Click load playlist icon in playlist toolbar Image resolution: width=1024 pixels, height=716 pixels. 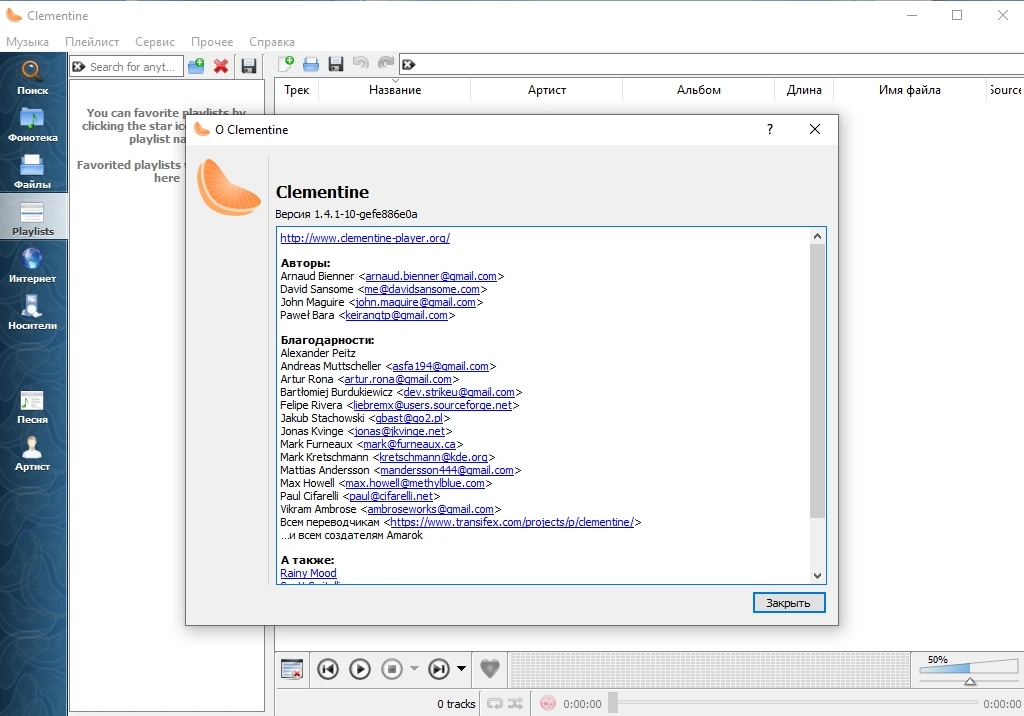click(311, 63)
